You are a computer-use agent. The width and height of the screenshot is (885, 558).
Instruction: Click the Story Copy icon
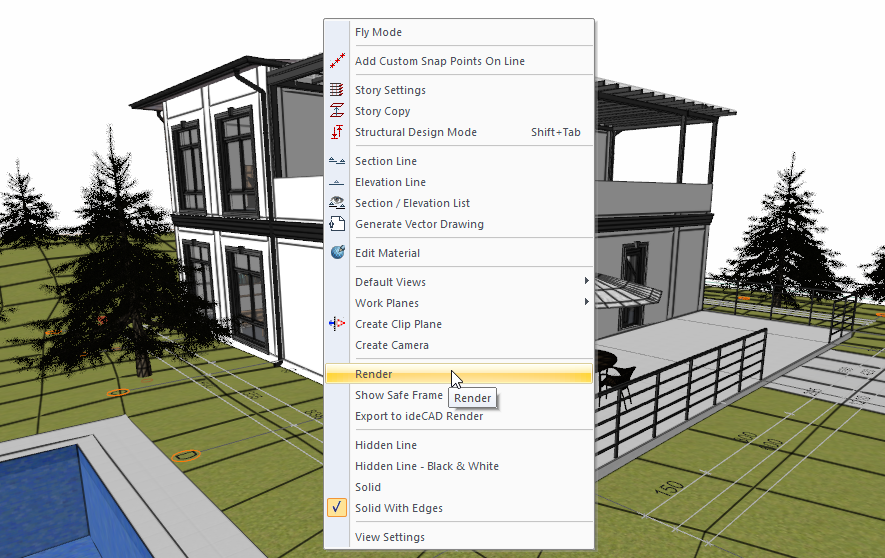pyautogui.click(x=337, y=111)
